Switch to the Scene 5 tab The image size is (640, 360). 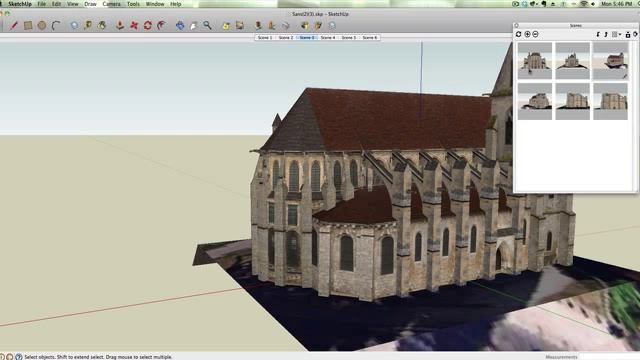349,38
